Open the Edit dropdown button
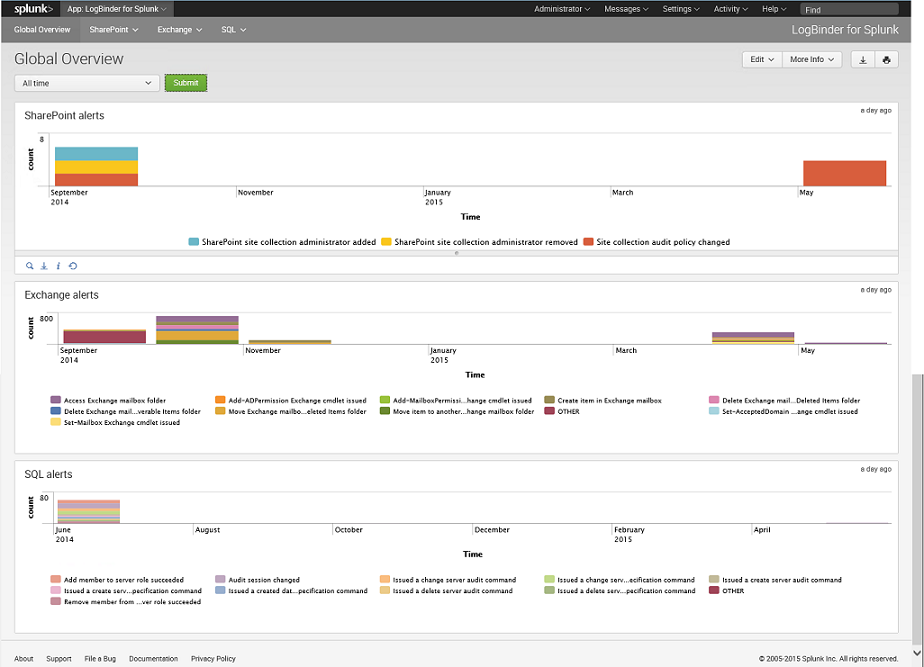 click(x=762, y=60)
